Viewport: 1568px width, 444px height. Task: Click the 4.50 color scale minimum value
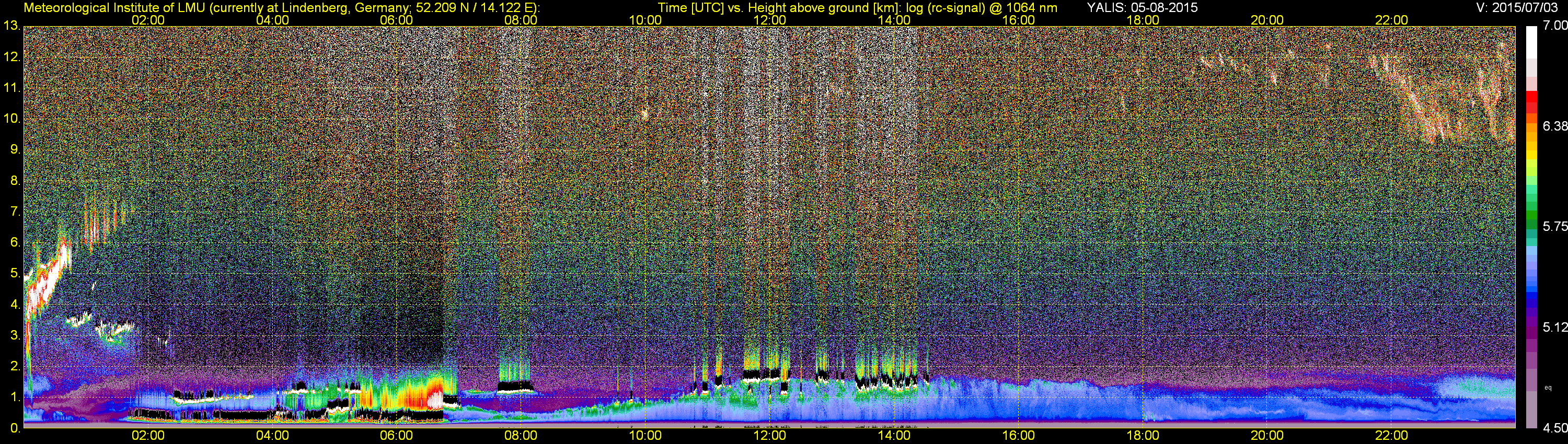(1554, 428)
